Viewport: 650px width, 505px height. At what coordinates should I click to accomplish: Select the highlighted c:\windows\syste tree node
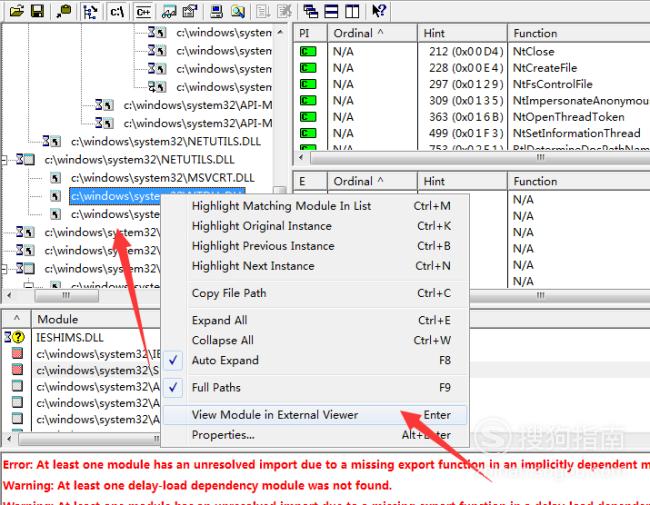coord(115,197)
